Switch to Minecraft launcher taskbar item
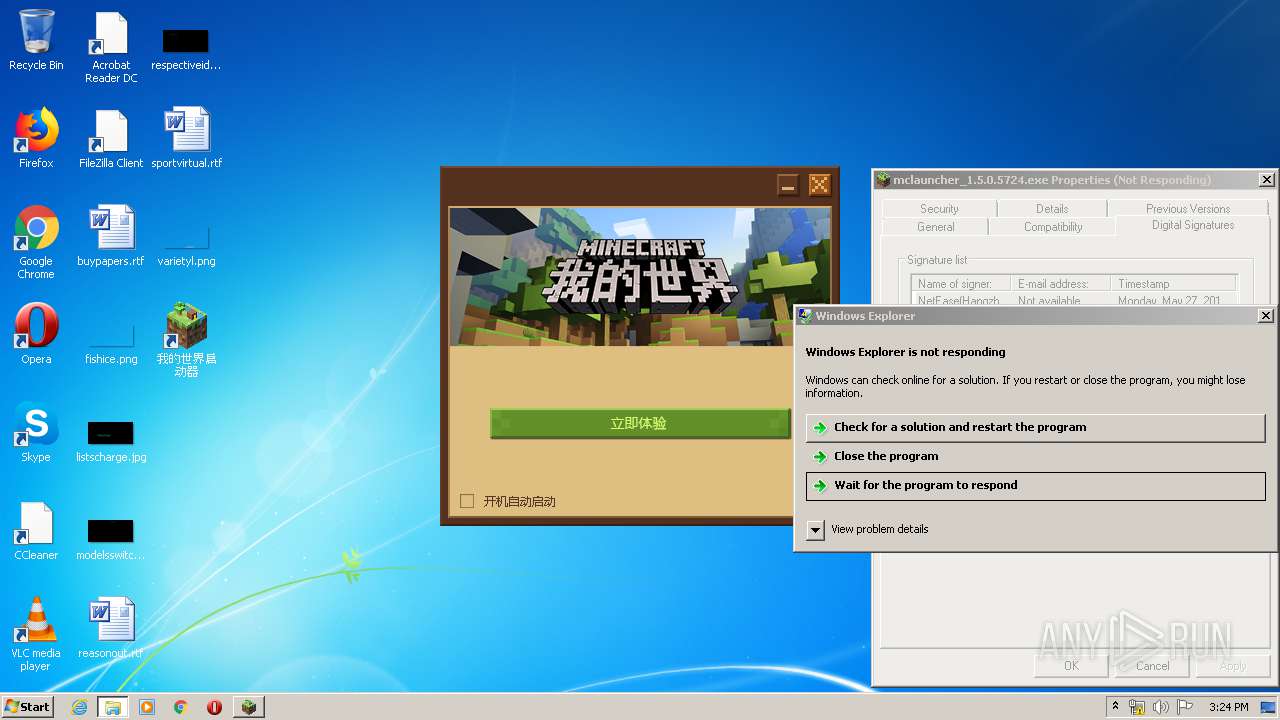The height and width of the screenshot is (720, 1280). tap(249, 707)
